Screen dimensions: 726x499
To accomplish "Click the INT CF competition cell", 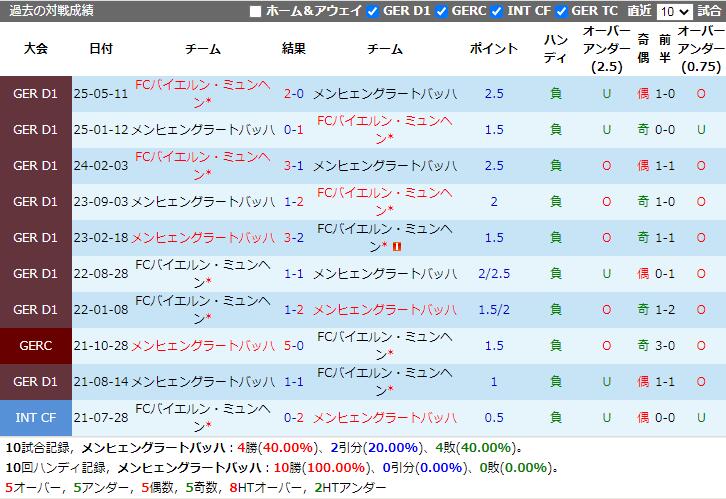I will coord(36,417).
